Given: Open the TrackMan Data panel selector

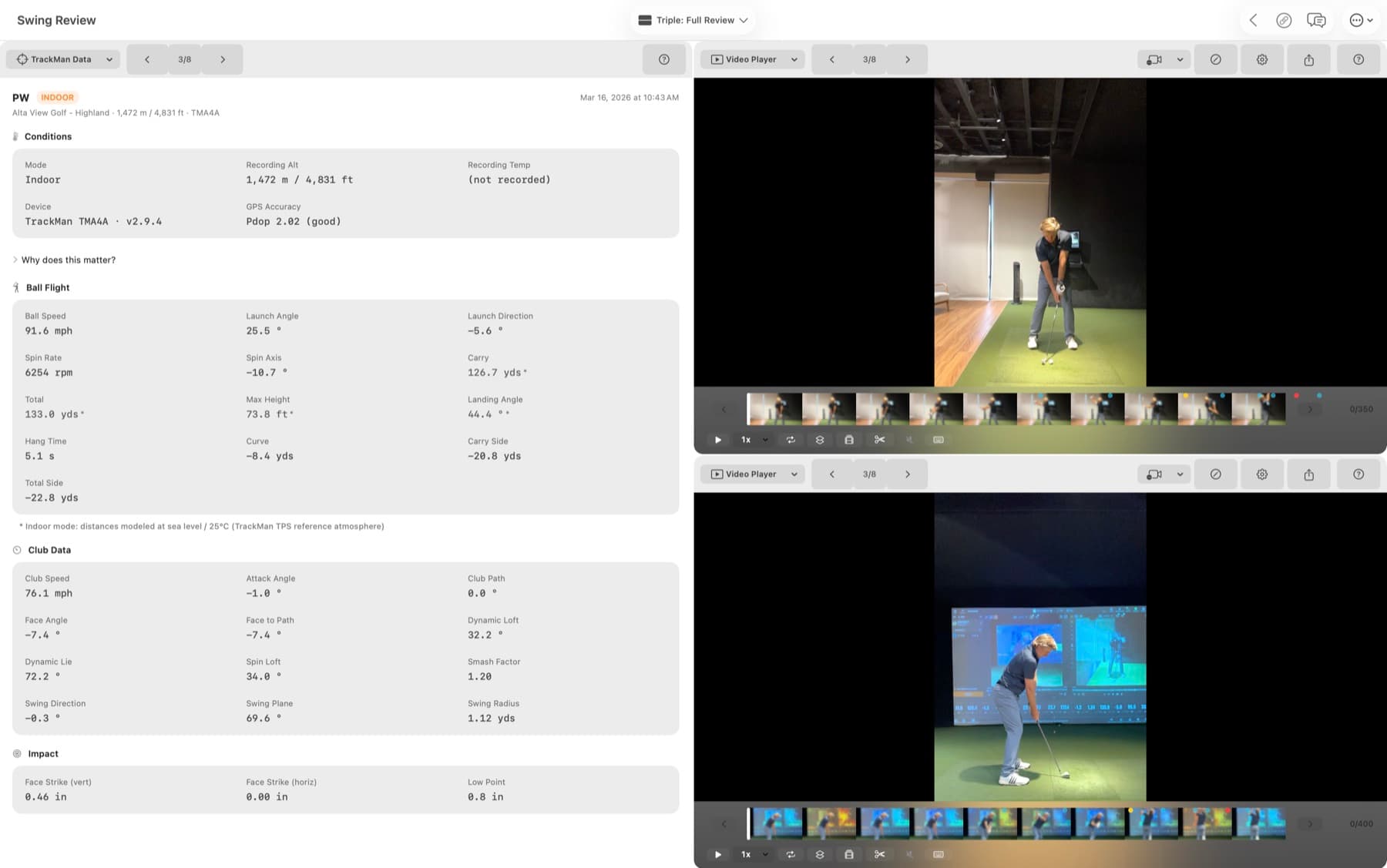Looking at the screenshot, I should [63, 59].
